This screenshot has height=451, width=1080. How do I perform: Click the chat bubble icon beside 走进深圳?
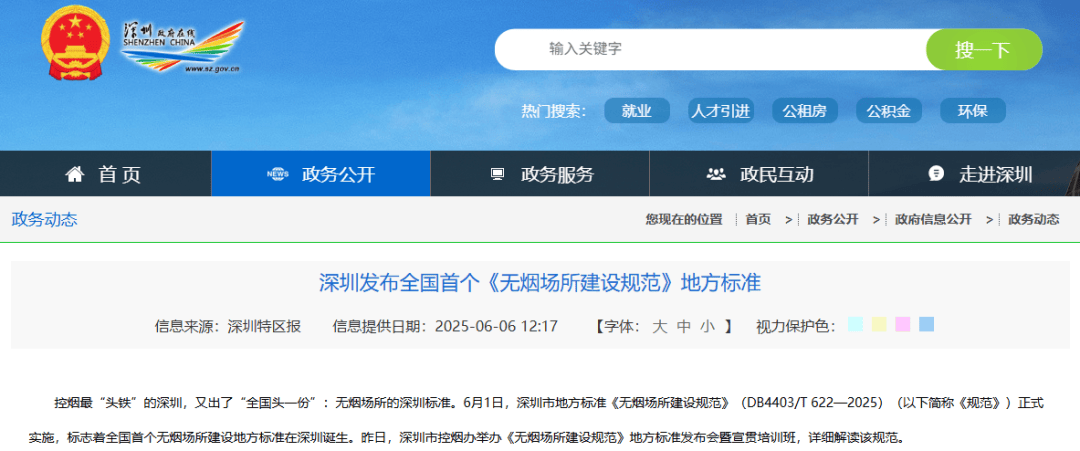(936, 174)
